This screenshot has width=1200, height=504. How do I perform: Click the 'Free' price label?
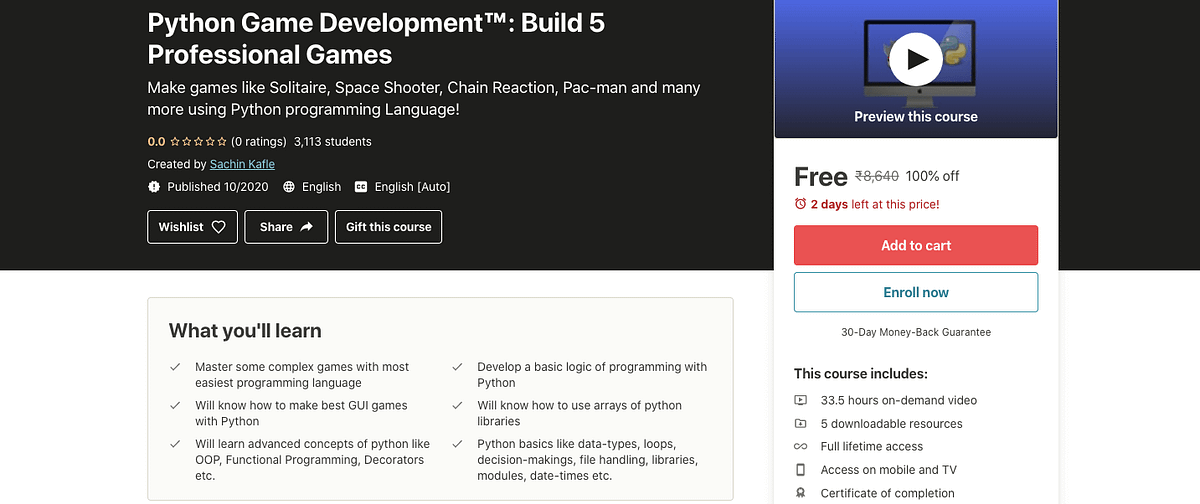point(821,177)
